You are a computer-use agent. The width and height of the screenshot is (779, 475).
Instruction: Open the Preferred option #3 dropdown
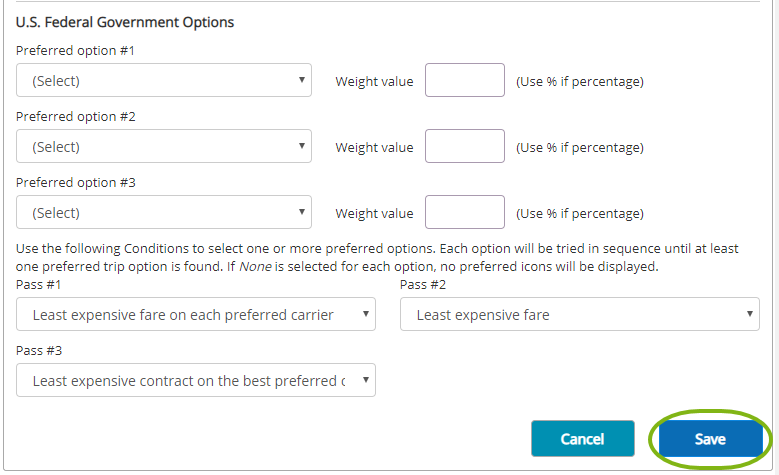(x=164, y=212)
